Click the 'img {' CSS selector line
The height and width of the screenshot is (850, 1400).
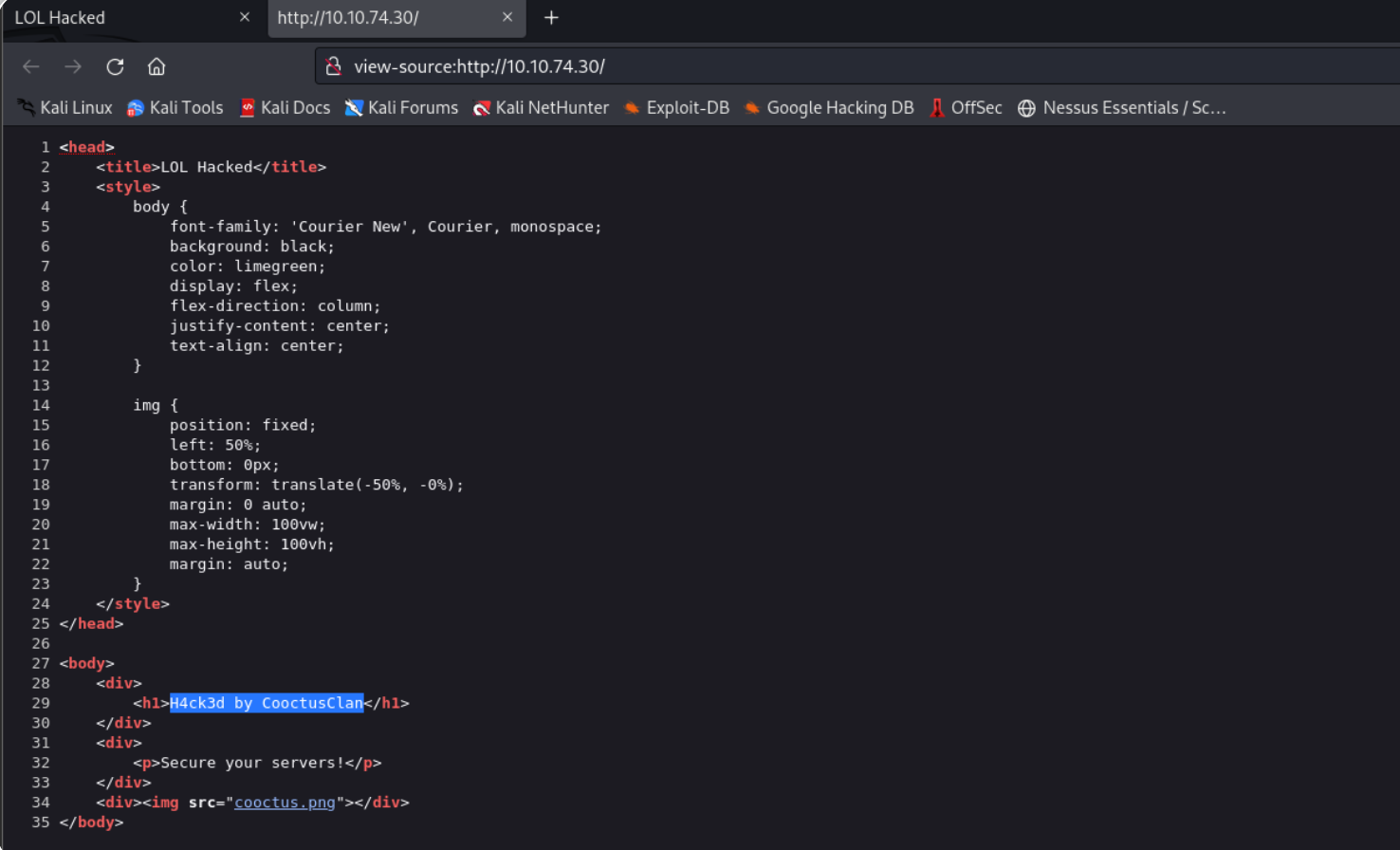[156, 405]
